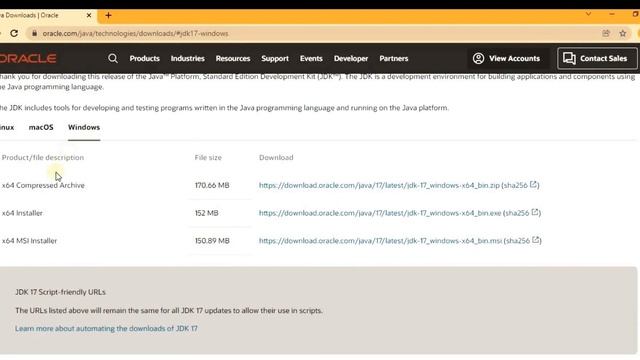Click the padlock site info icon

(34, 33)
